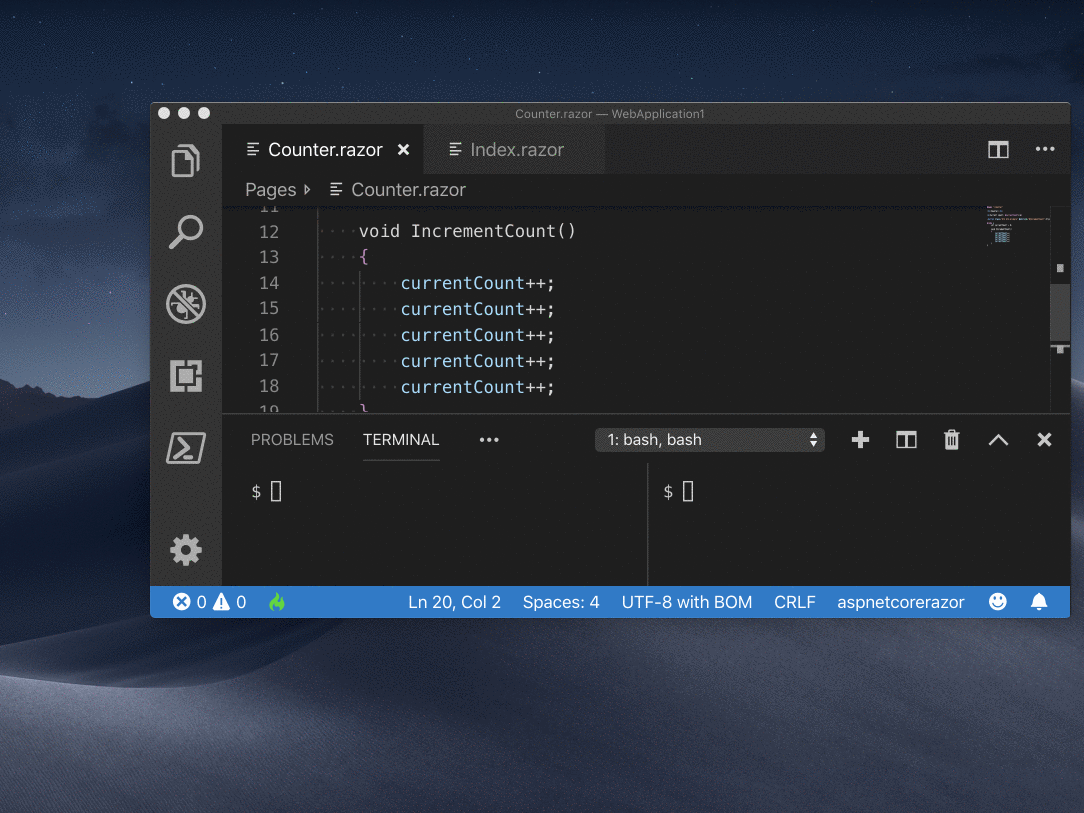Close the terminal panel
Image resolution: width=1084 pixels, height=813 pixels.
1044,440
